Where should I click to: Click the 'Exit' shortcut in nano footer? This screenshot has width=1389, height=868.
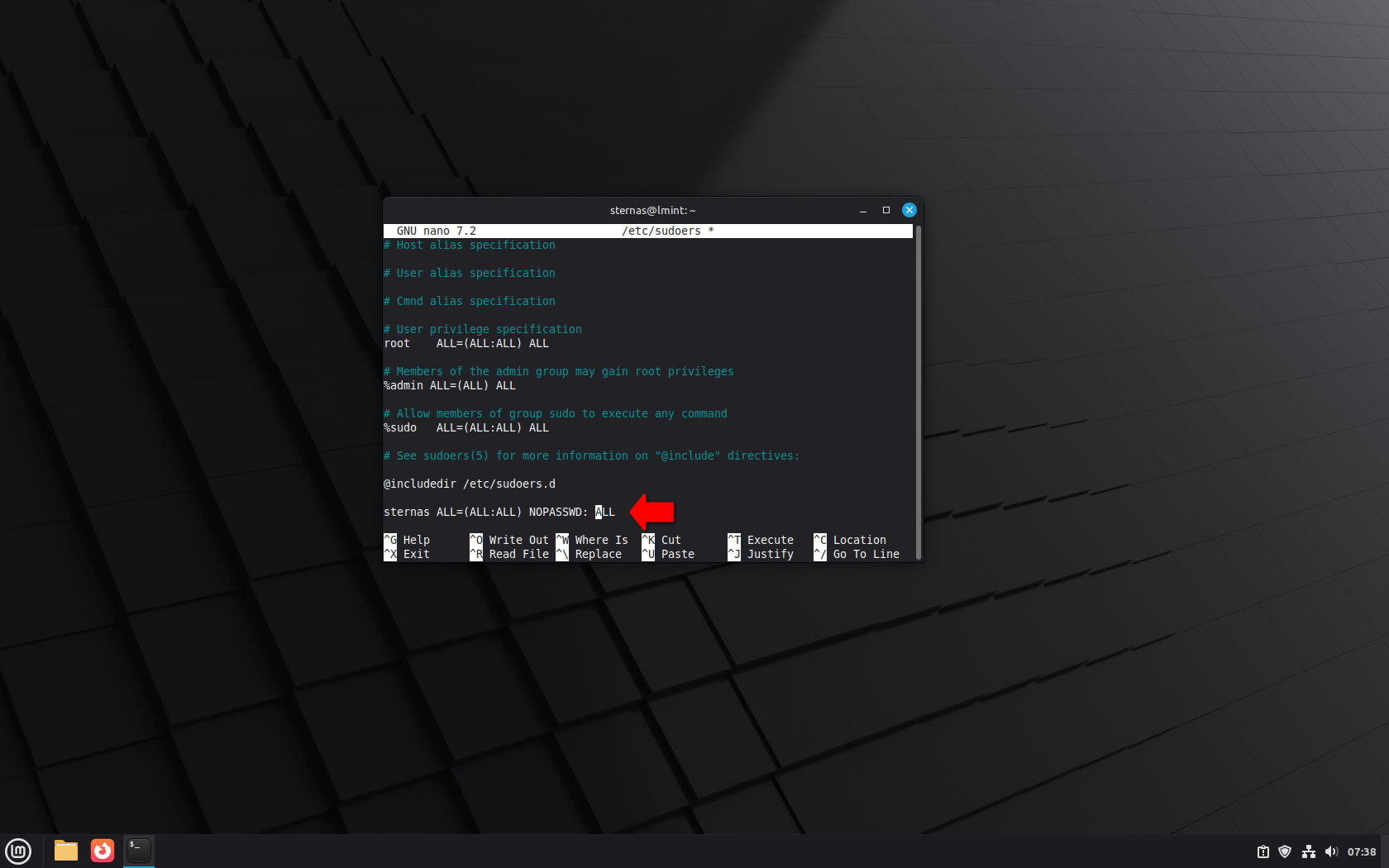[x=416, y=554]
